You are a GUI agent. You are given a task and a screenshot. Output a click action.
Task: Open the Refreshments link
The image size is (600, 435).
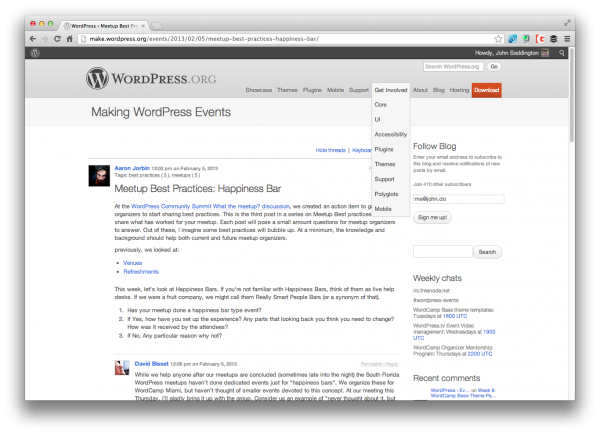[141, 272]
